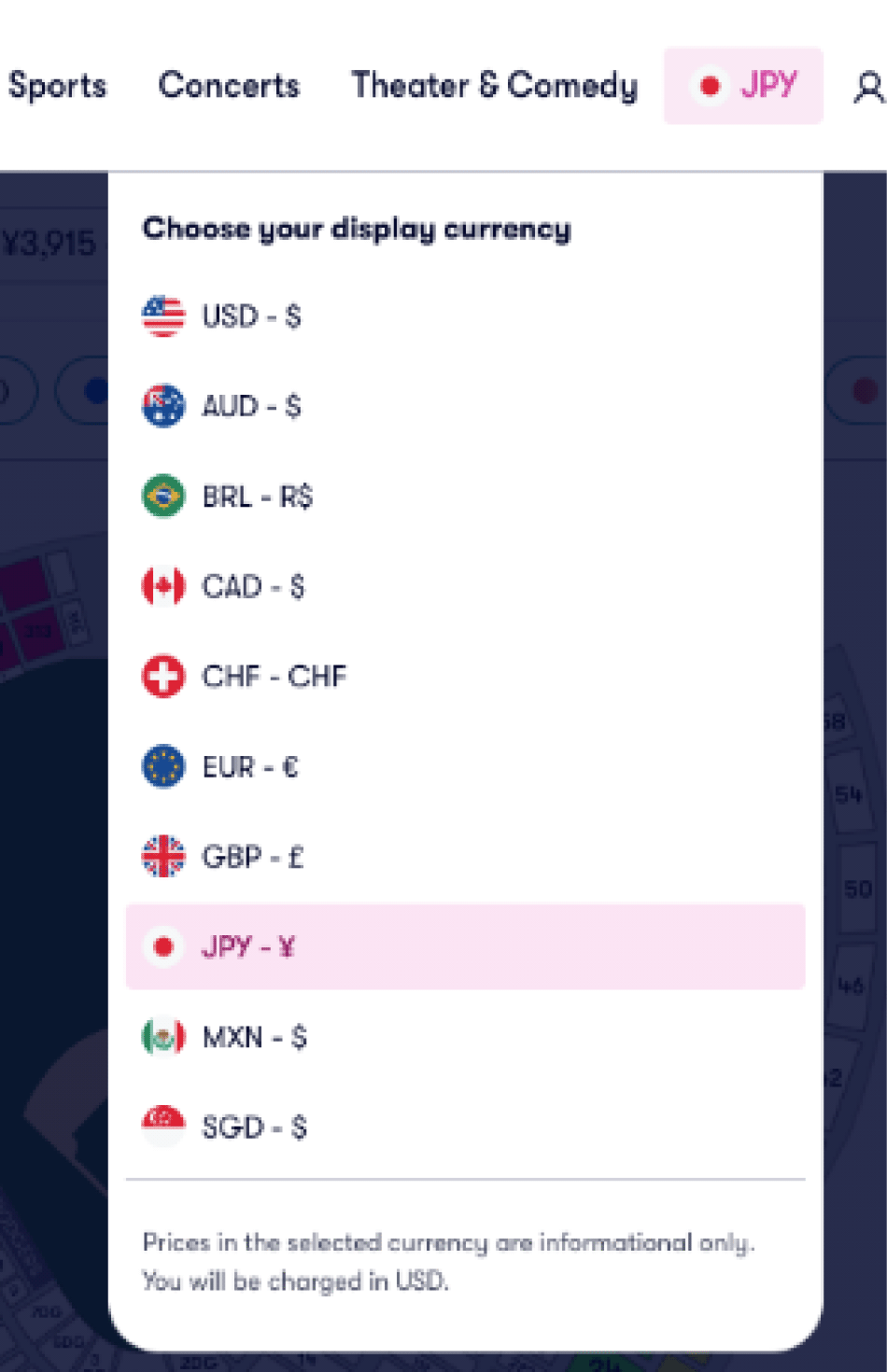
Task: Click the Canadian flag icon
Action: tap(163, 586)
